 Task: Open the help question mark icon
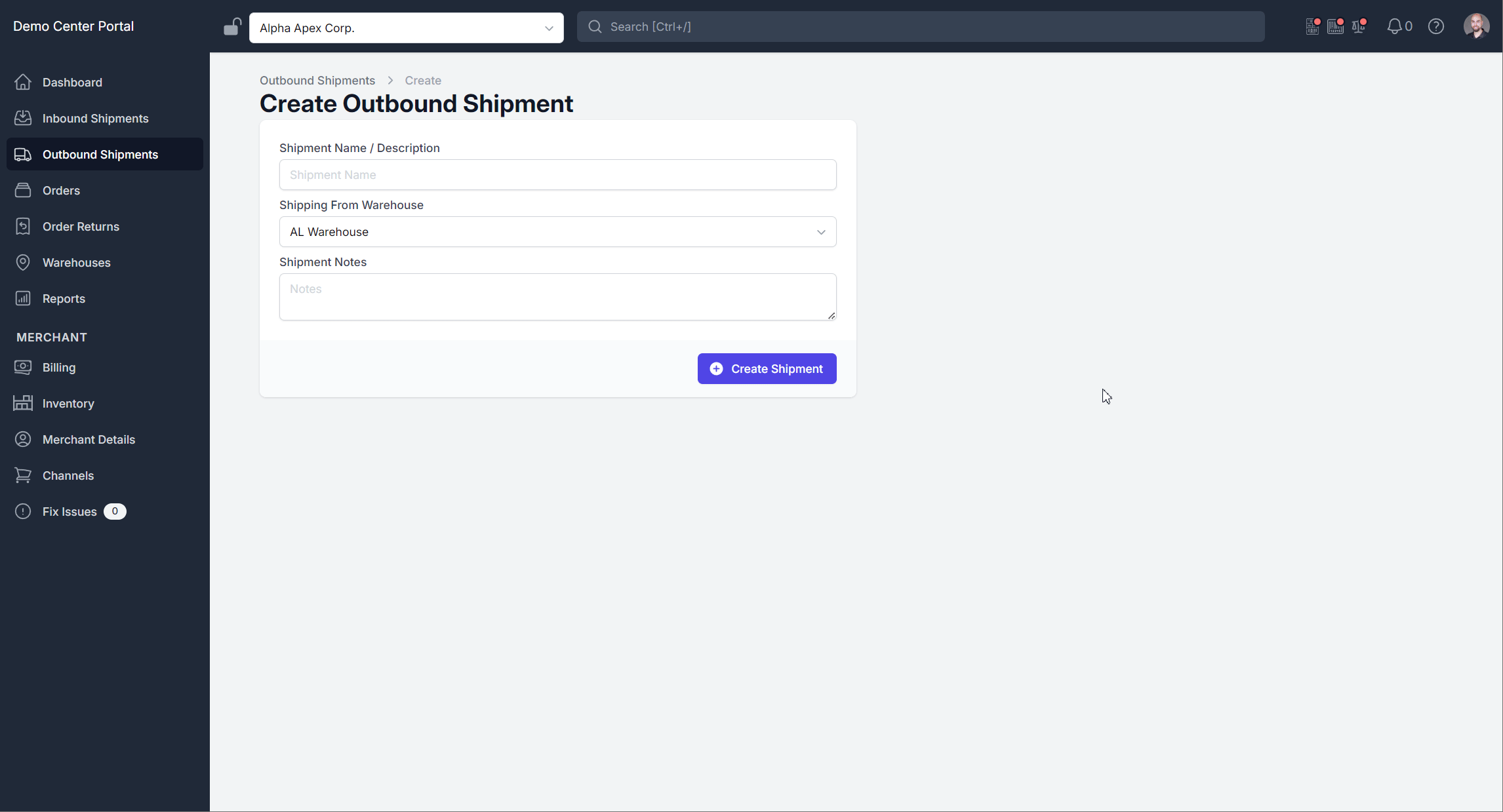pyautogui.click(x=1436, y=26)
